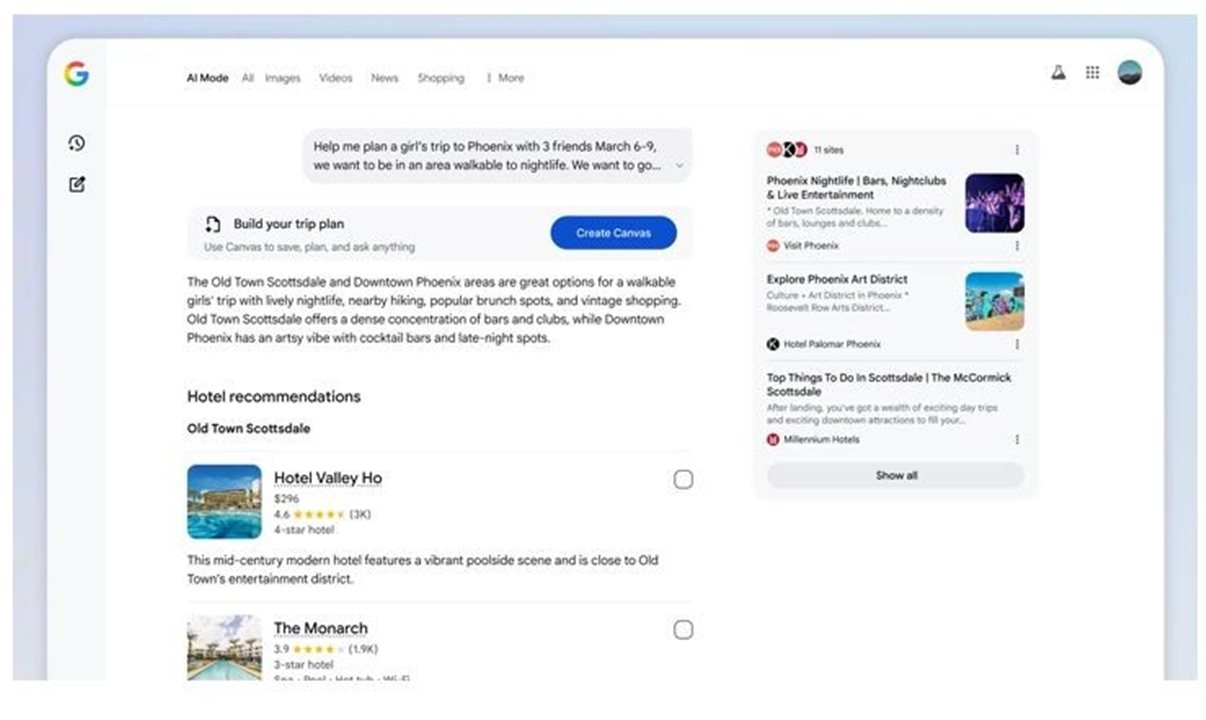Image resolution: width=1206 pixels, height=720 pixels.
Task: Start a new chat with compose icon
Action: pos(76,185)
